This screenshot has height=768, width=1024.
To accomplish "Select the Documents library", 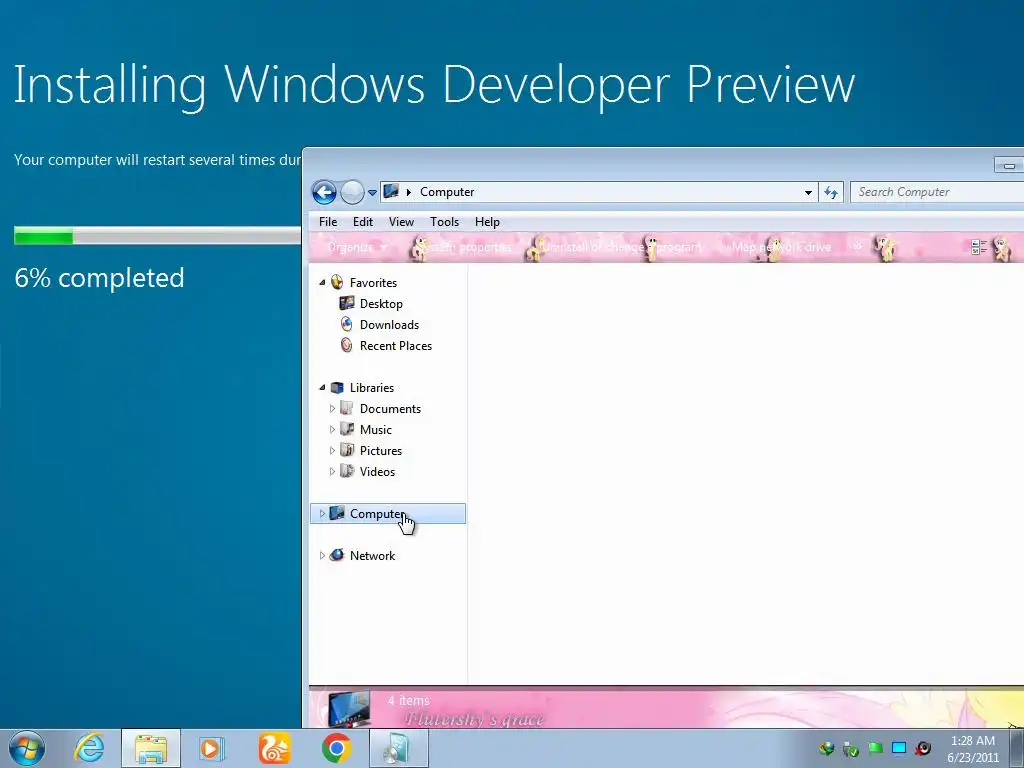I will pos(390,409).
